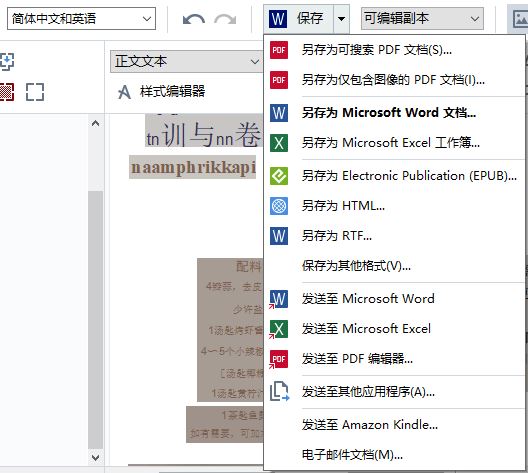Select the dark red picture area tool

point(7,92)
